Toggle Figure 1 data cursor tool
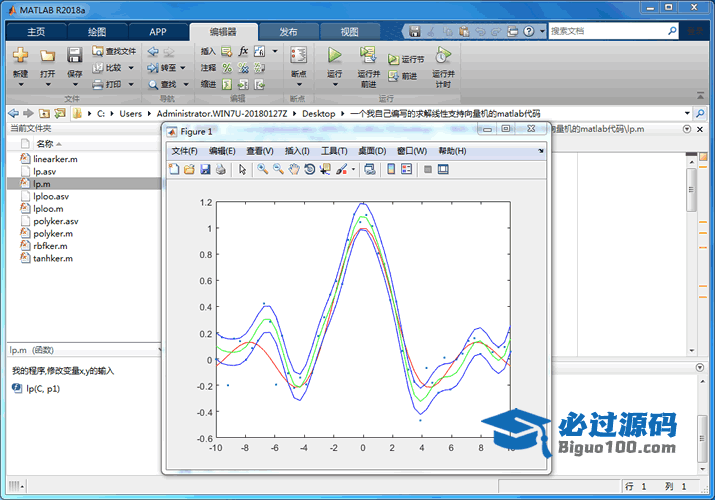This screenshot has width=715, height=500. tap(325, 170)
